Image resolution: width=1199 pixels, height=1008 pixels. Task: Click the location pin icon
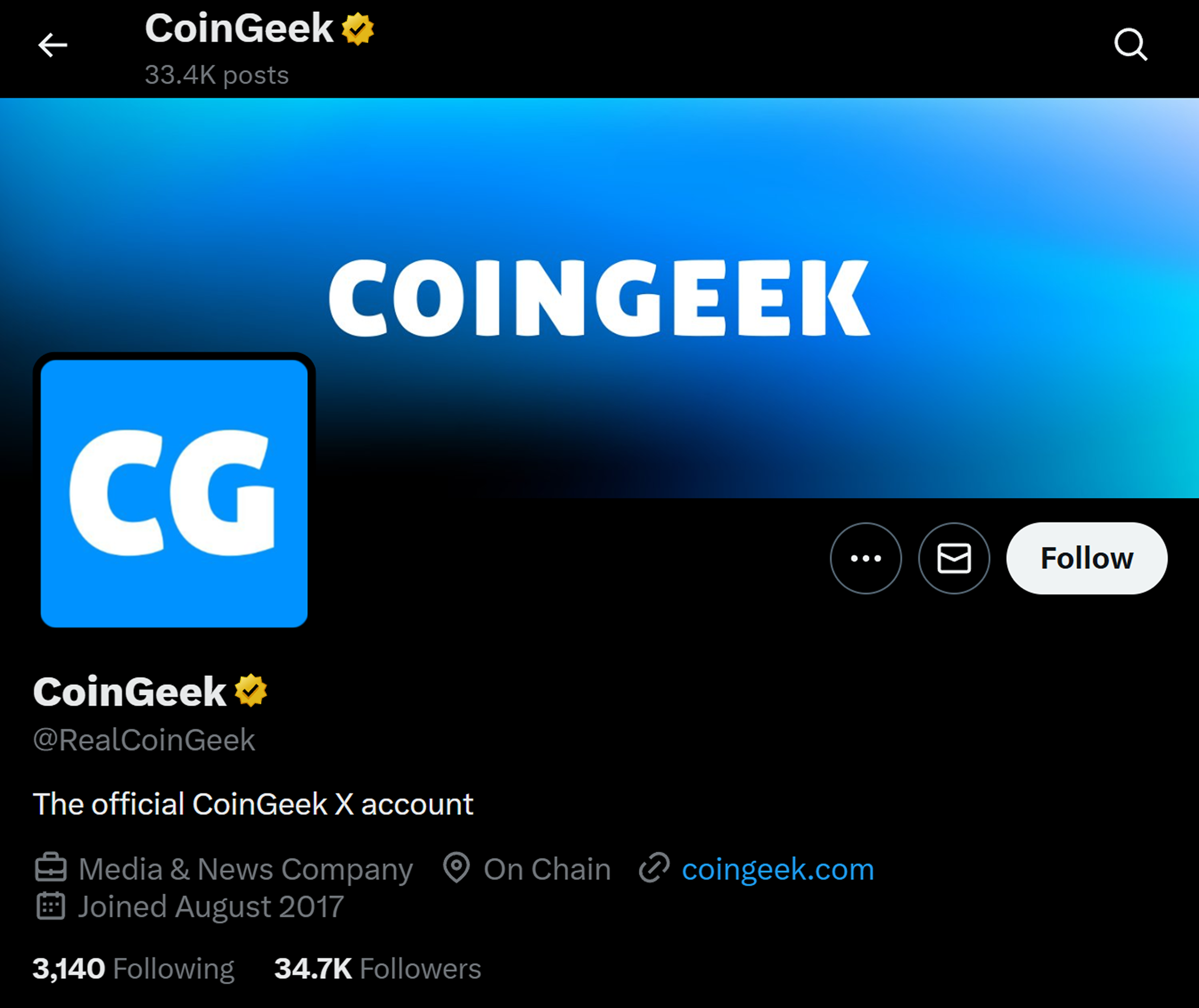point(456,868)
